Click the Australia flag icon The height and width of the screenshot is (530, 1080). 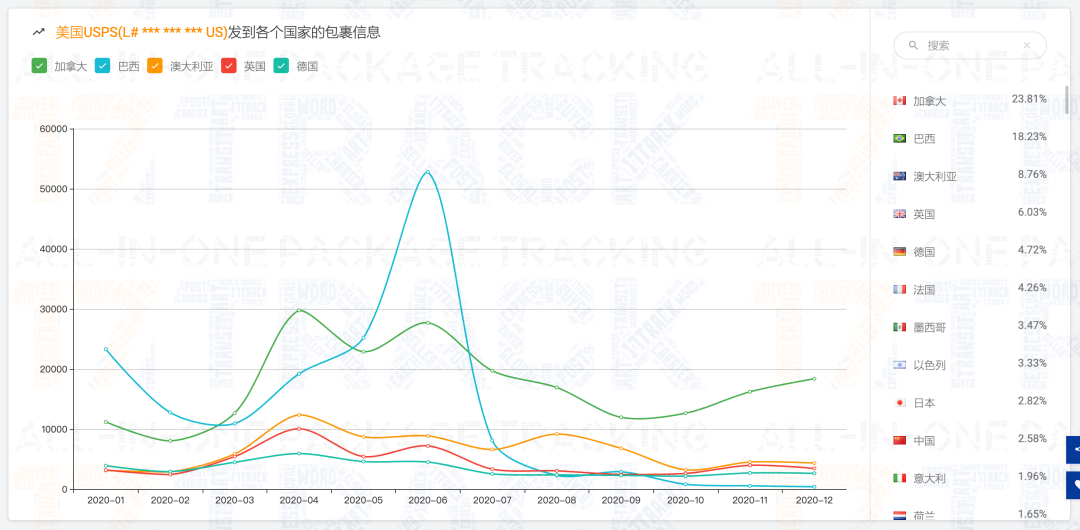900,176
